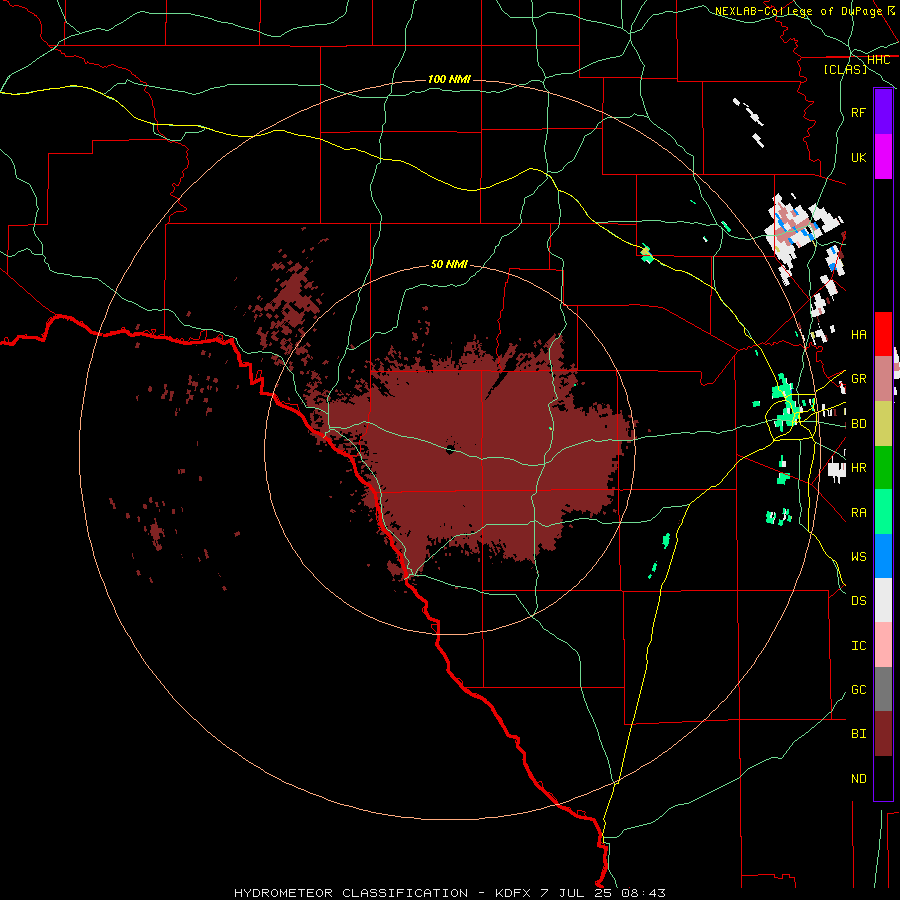Click the blue WS legend color swatch
Image resolution: width=900 pixels, height=900 pixels.
click(883, 556)
